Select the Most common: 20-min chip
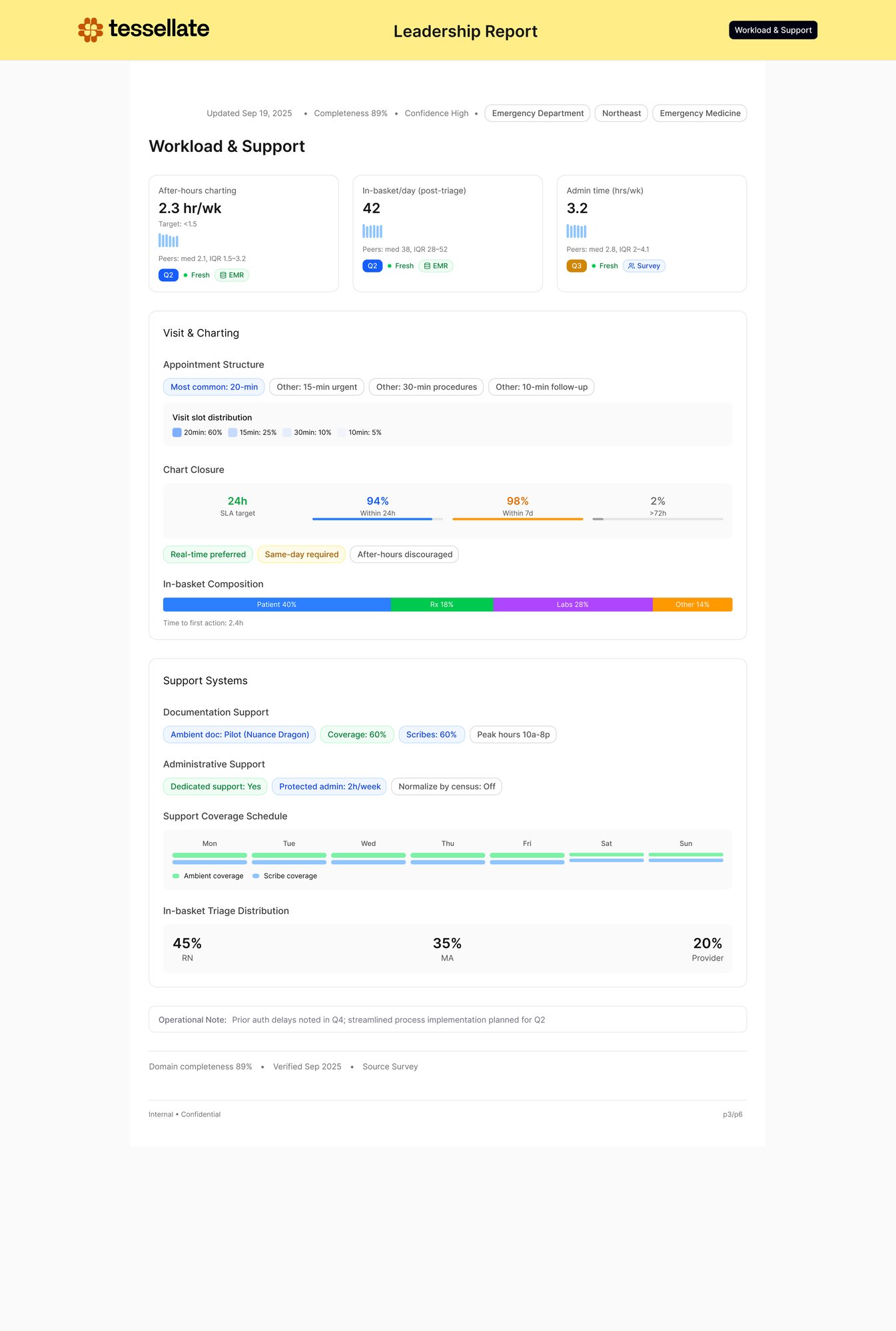 (214, 387)
